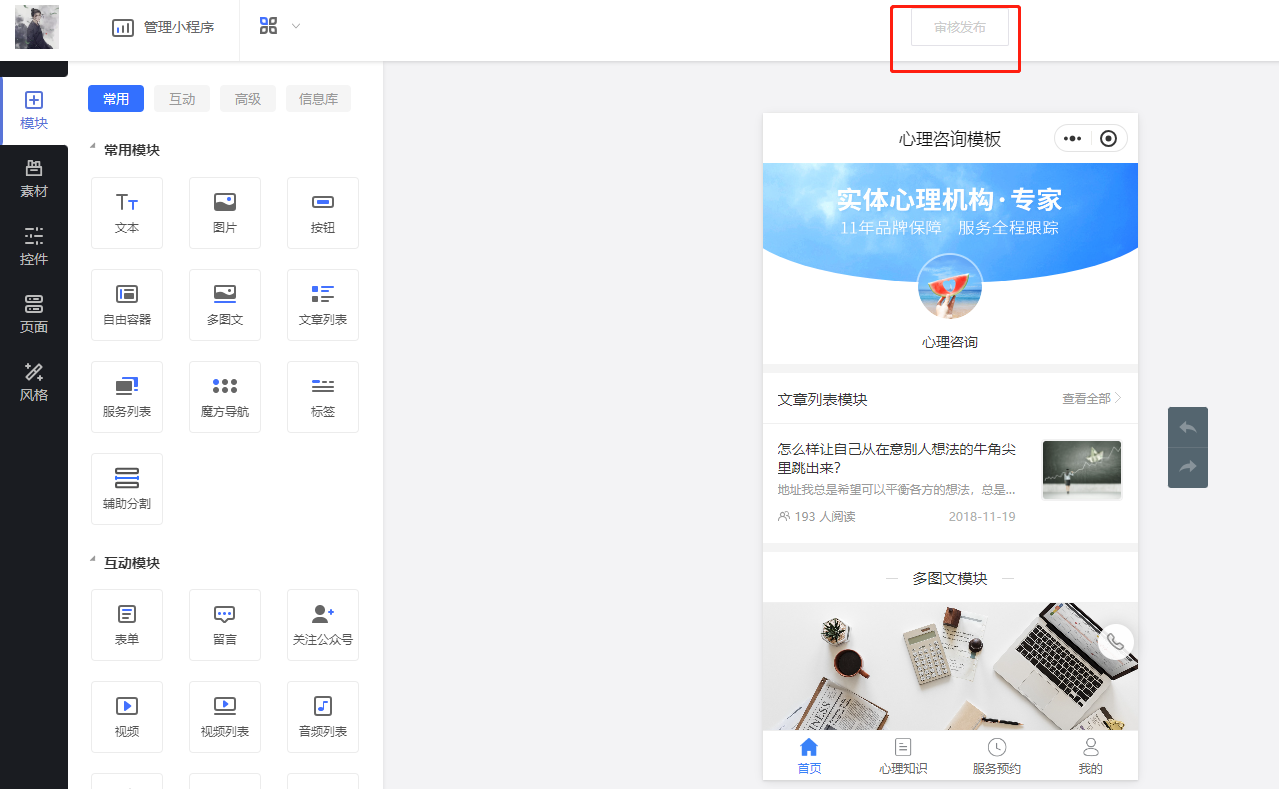
Task: Select the 服务预约 bottom tab
Action: tap(997, 756)
